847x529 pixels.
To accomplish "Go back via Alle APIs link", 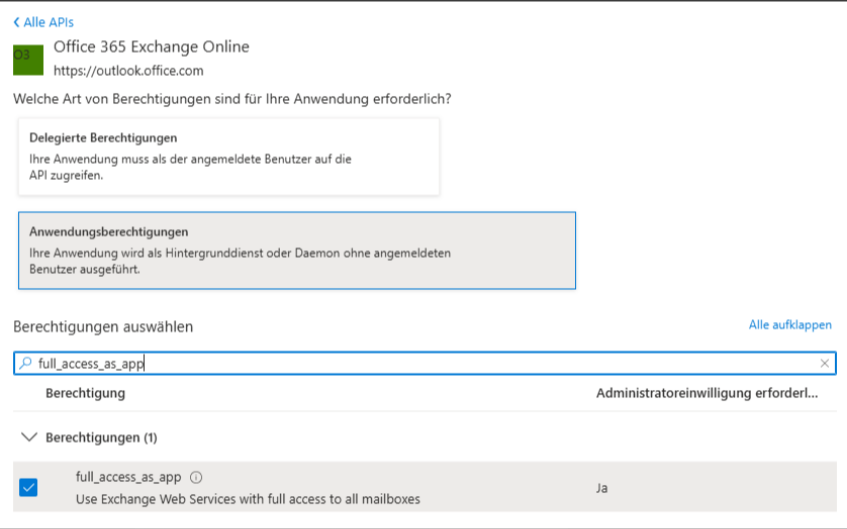I will 43,22.
